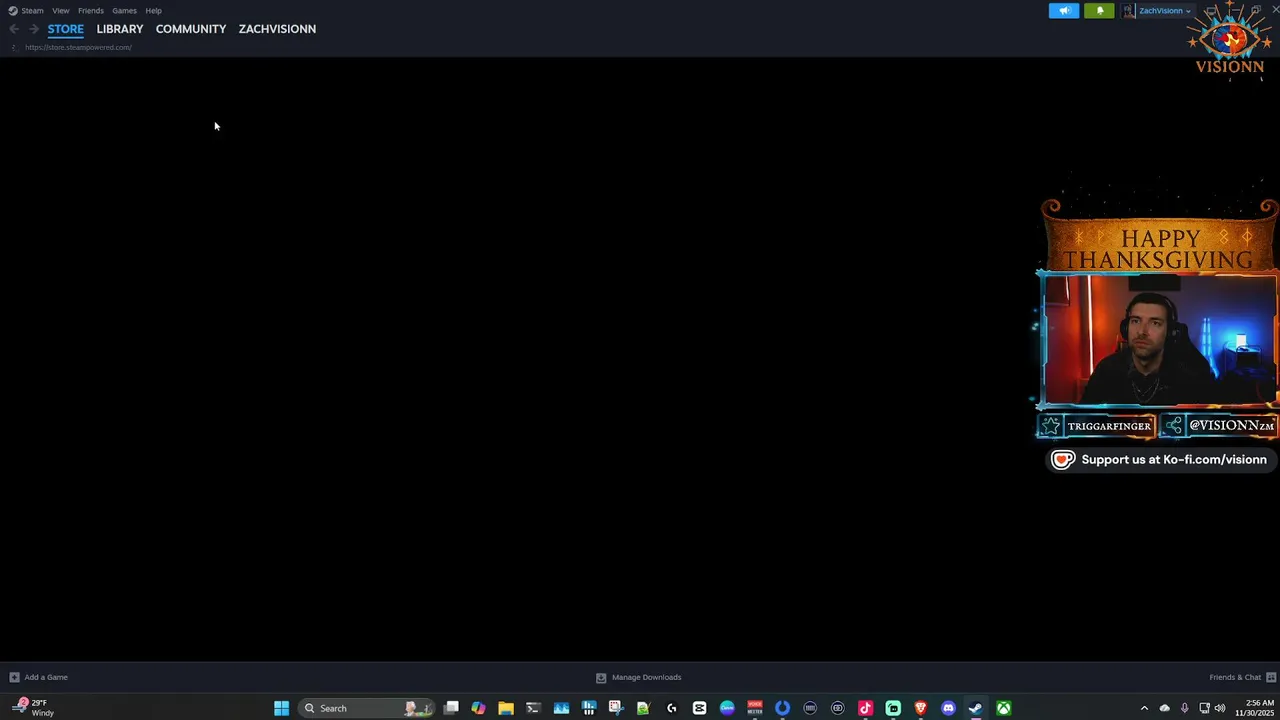
Task: Open the Voicemeeter taskbar icon
Action: [755, 708]
